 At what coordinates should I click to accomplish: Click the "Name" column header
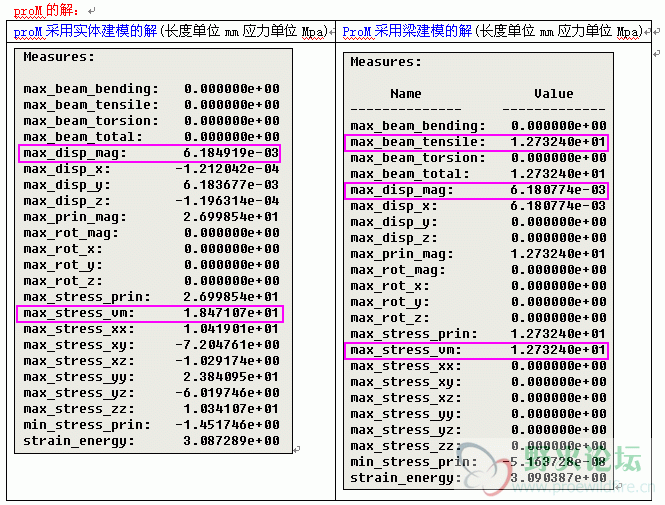406,94
